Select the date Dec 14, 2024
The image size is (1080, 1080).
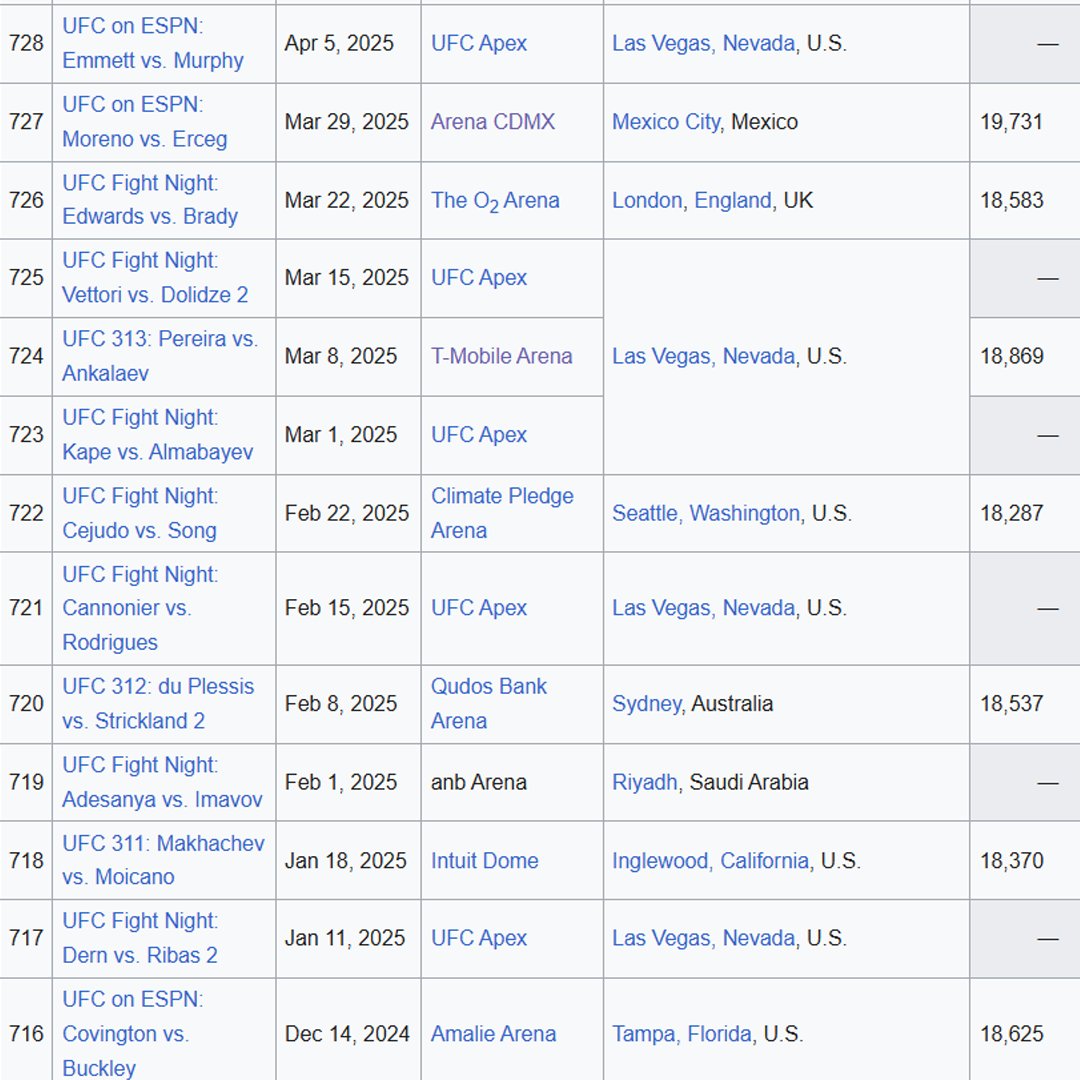(347, 1033)
